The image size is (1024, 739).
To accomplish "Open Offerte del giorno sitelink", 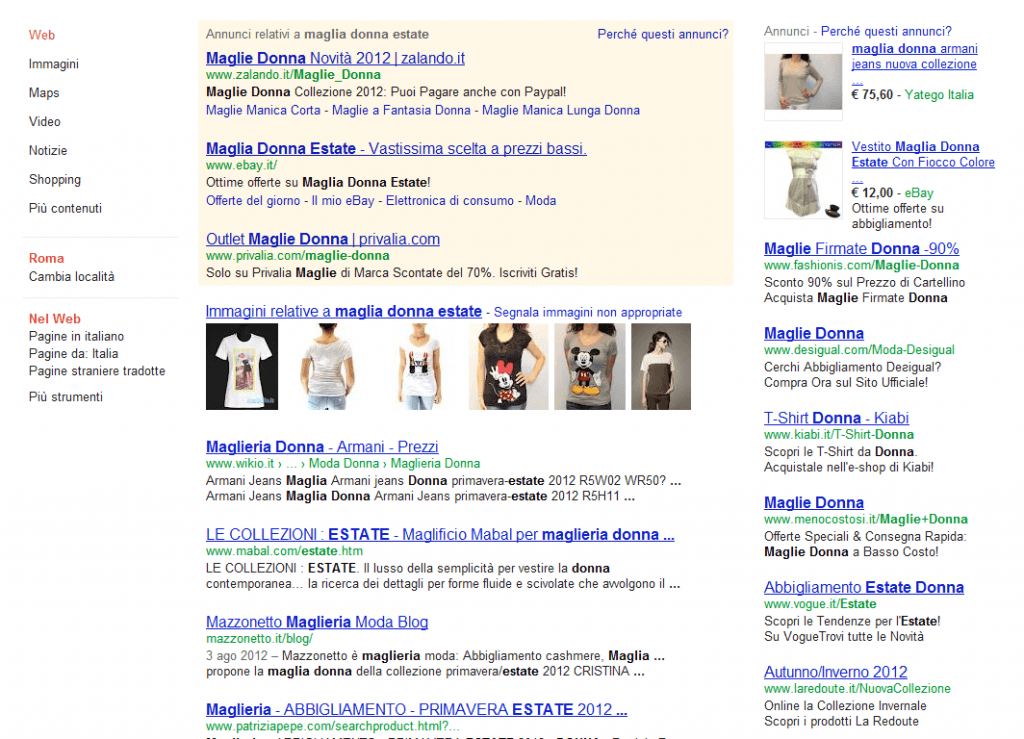I will tap(253, 201).
